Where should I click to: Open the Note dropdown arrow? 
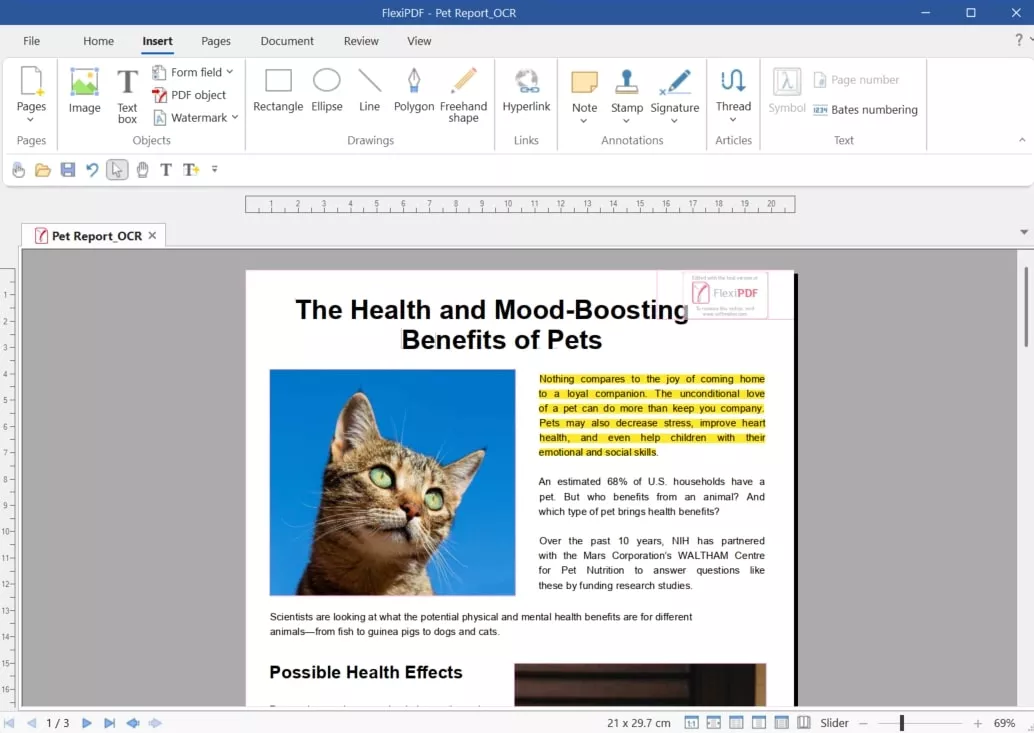[x=584, y=121]
